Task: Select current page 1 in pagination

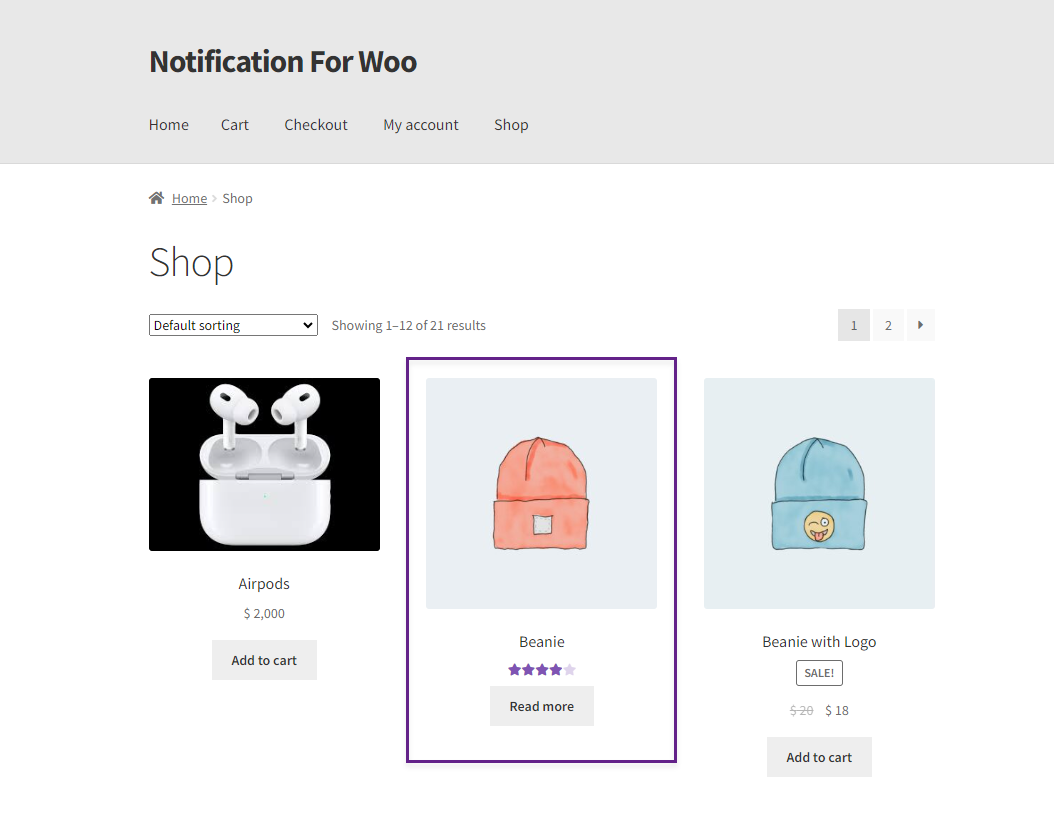Action: point(854,325)
